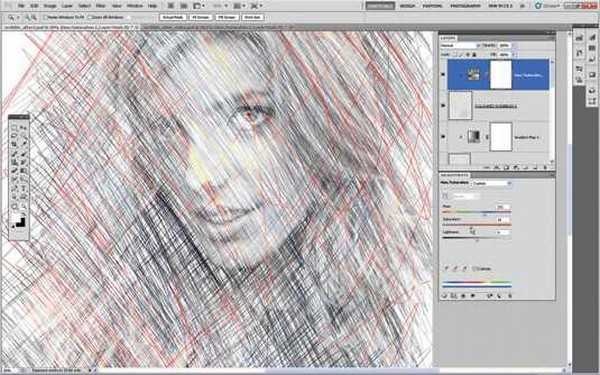This screenshot has width=600, height=375.
Task: Delete layer using Layers trash icon
Action: pos(545,167)
